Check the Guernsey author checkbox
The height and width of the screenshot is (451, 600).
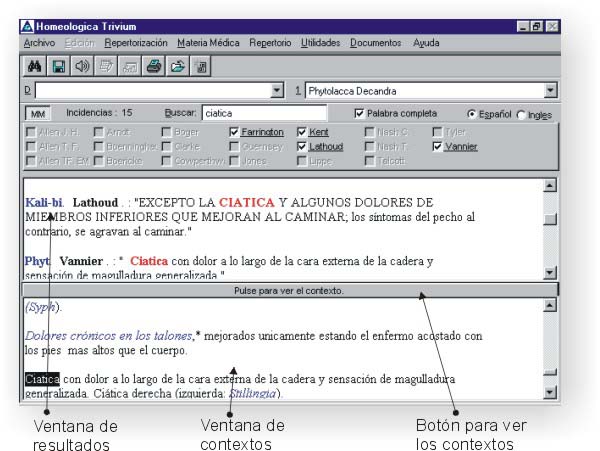tap(234, 147)
